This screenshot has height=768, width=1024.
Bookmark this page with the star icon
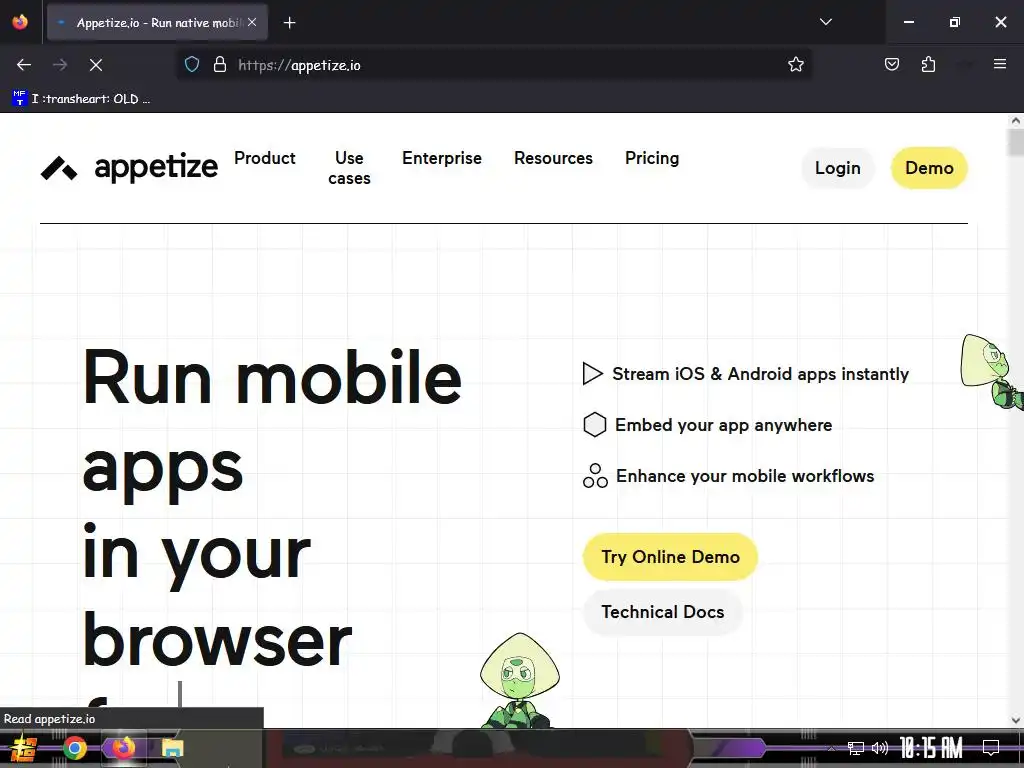[795, 65]
